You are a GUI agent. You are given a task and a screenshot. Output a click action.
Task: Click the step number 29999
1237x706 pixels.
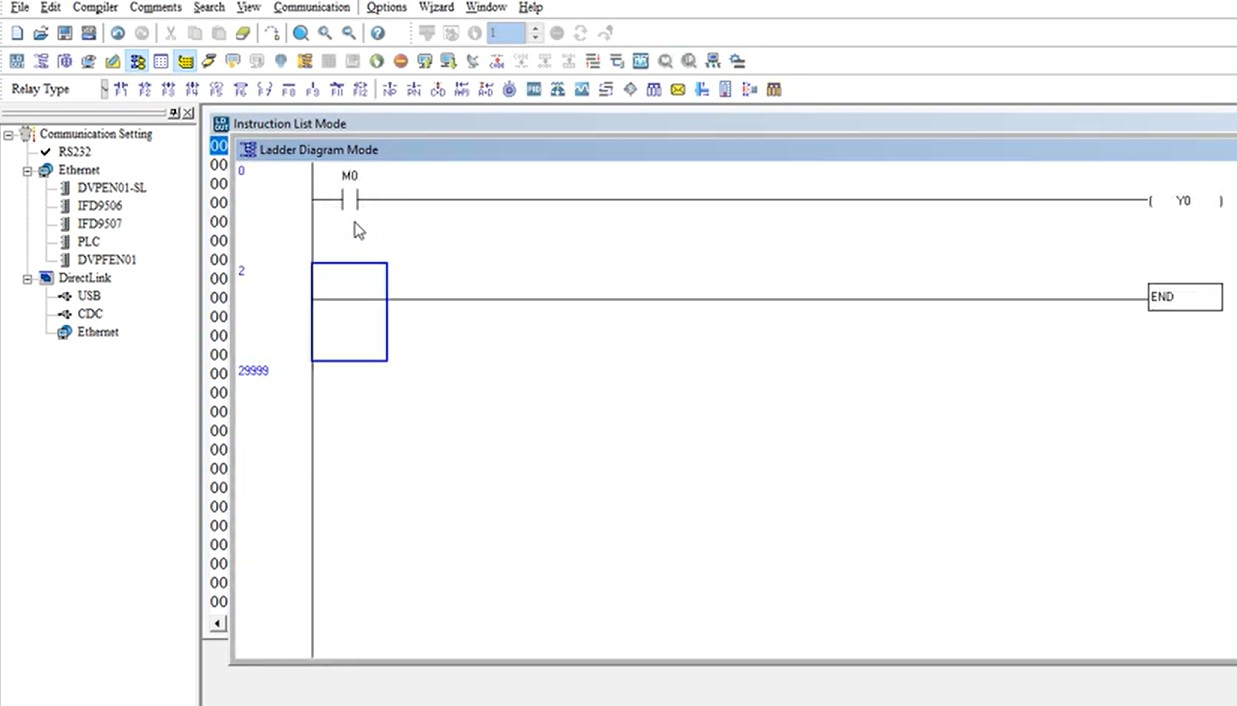[253, 371]
